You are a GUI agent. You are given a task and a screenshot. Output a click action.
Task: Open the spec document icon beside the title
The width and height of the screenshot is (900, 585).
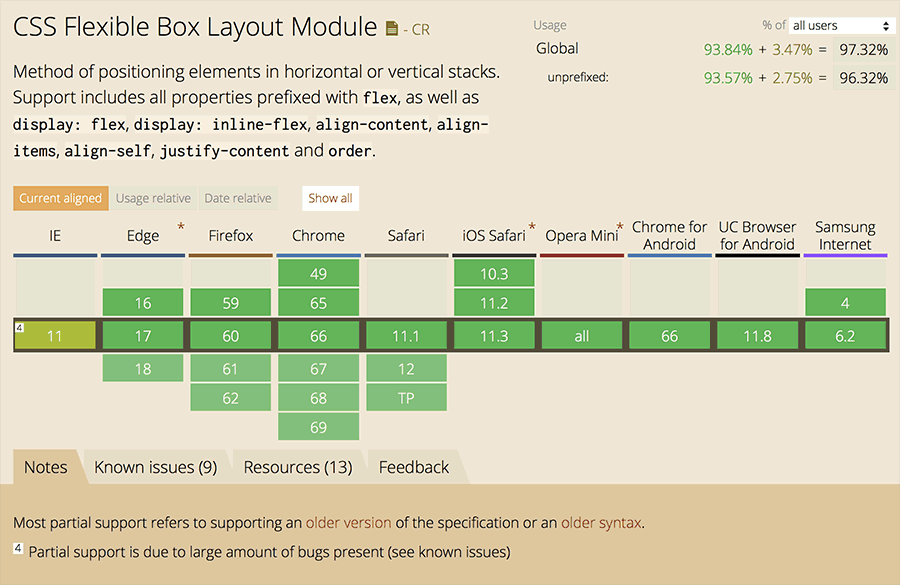392,28
